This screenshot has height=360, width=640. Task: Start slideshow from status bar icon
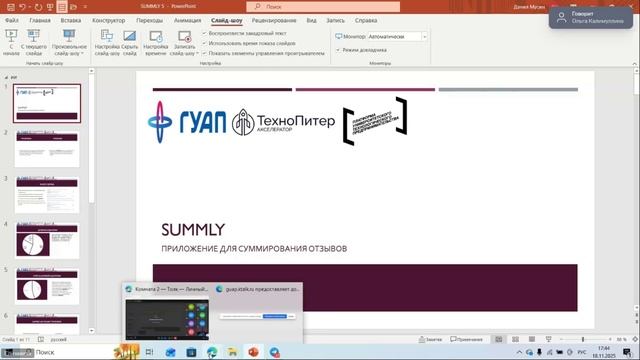[549, 339]
